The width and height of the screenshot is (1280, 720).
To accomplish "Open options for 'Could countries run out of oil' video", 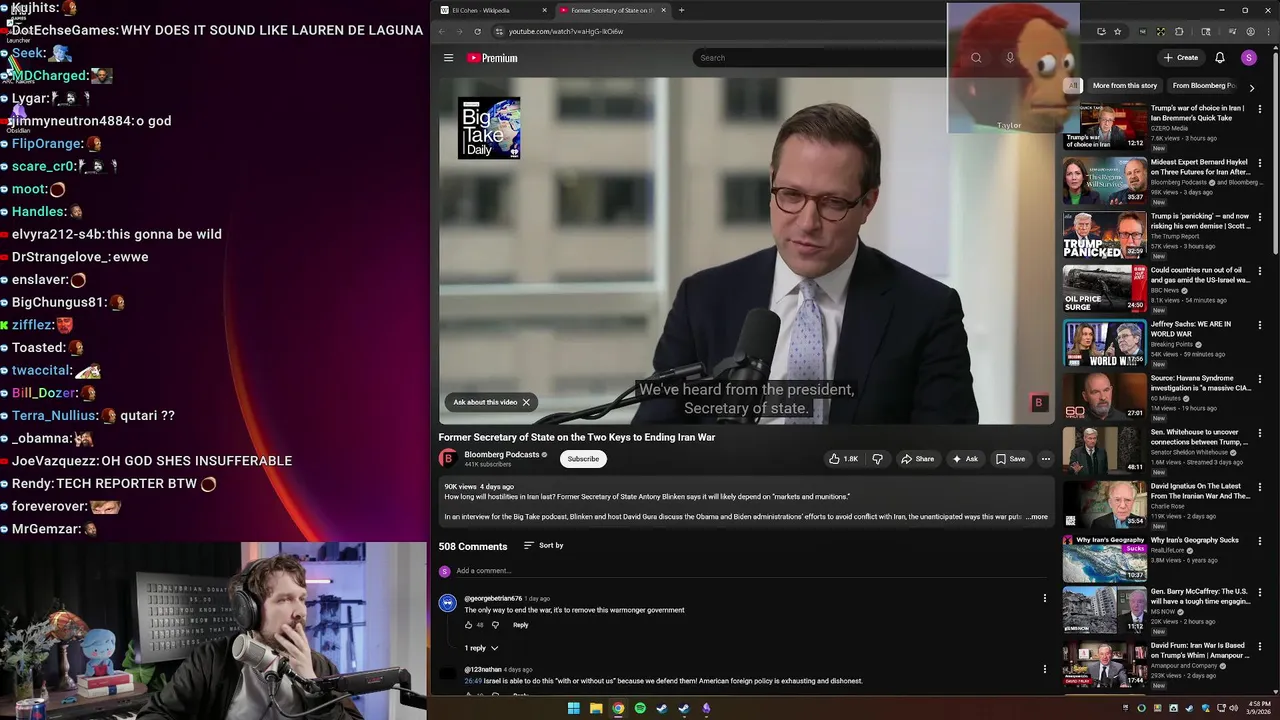I will (x=1260, y=270).
